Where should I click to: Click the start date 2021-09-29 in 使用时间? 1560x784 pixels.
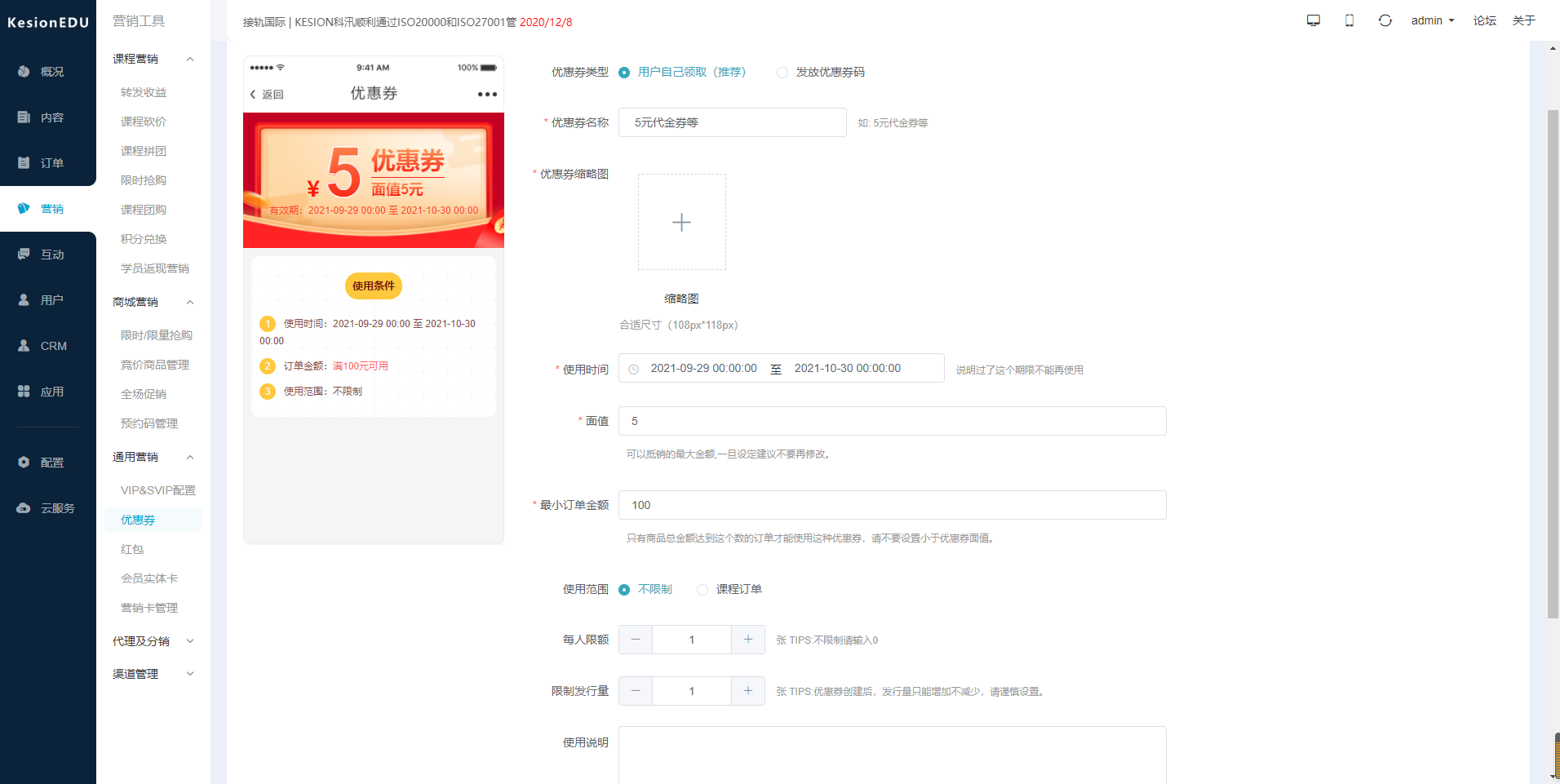[703, 368]
